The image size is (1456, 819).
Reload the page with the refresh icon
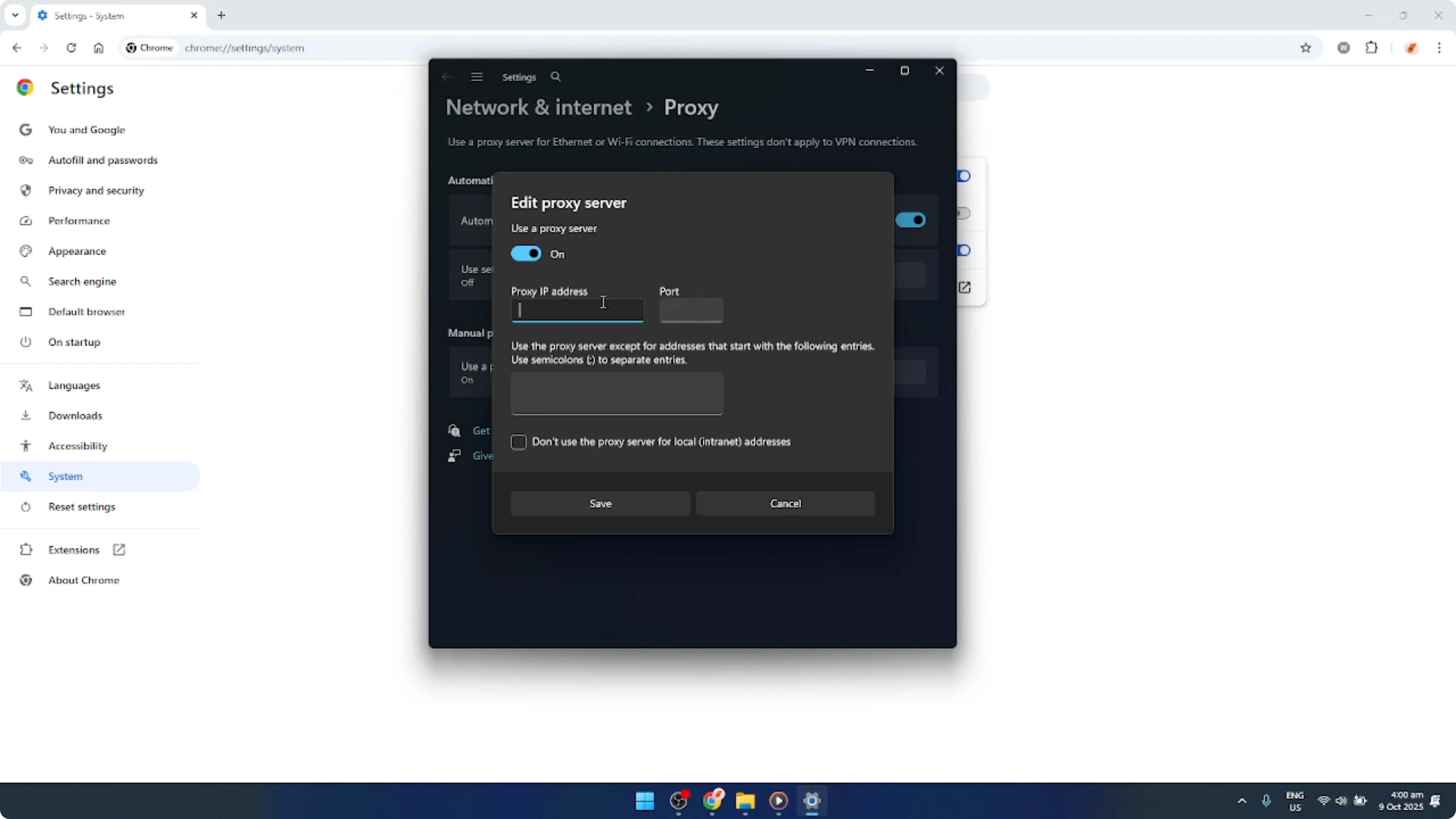(71, 48)
